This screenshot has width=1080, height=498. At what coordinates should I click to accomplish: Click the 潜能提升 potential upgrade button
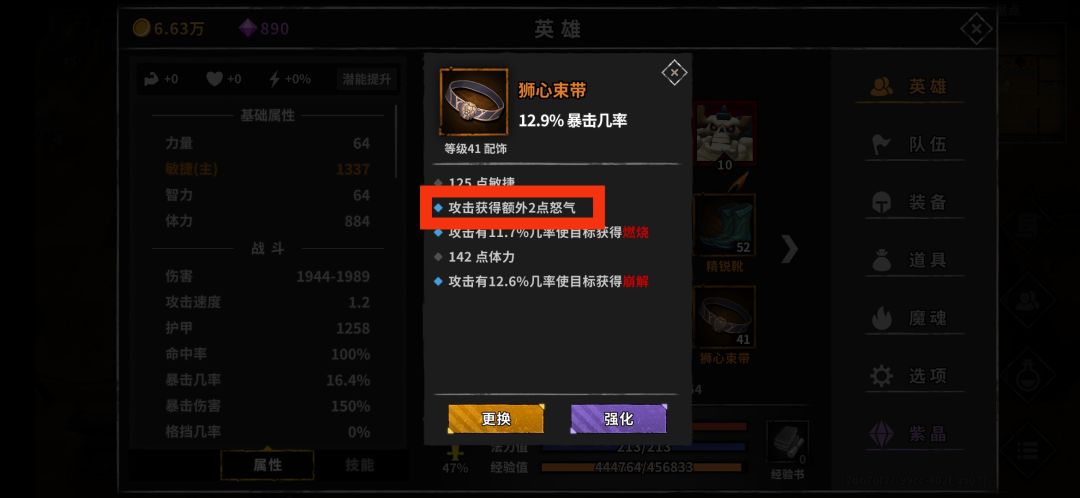coord(367,79)
